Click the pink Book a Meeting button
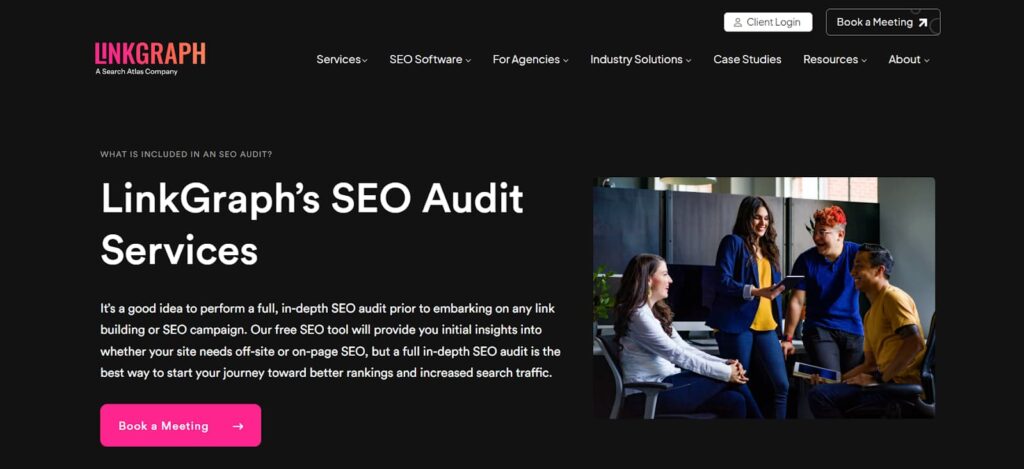The image size is (1024, 469). (x=180, y=425)
